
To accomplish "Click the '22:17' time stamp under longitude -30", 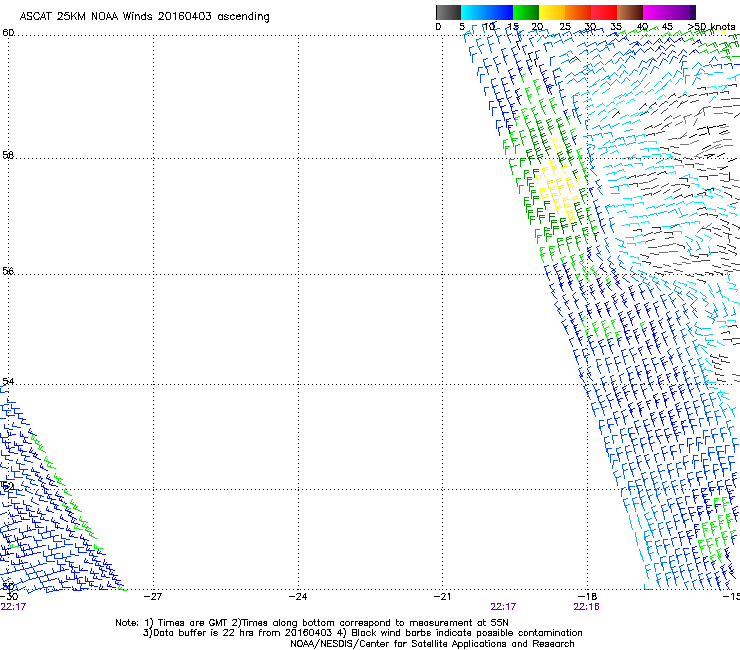I will 13,607.
